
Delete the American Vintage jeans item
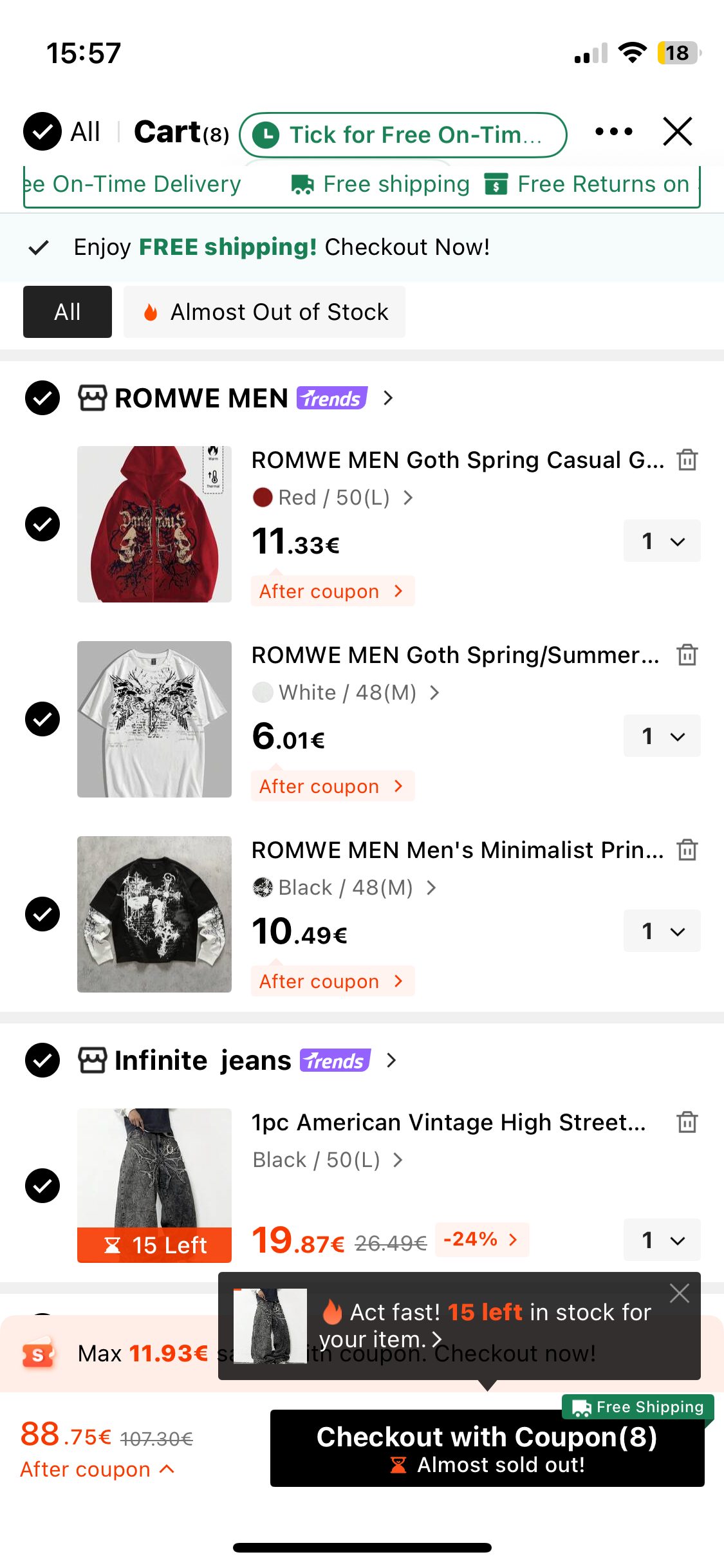(x=687, y=1123)
